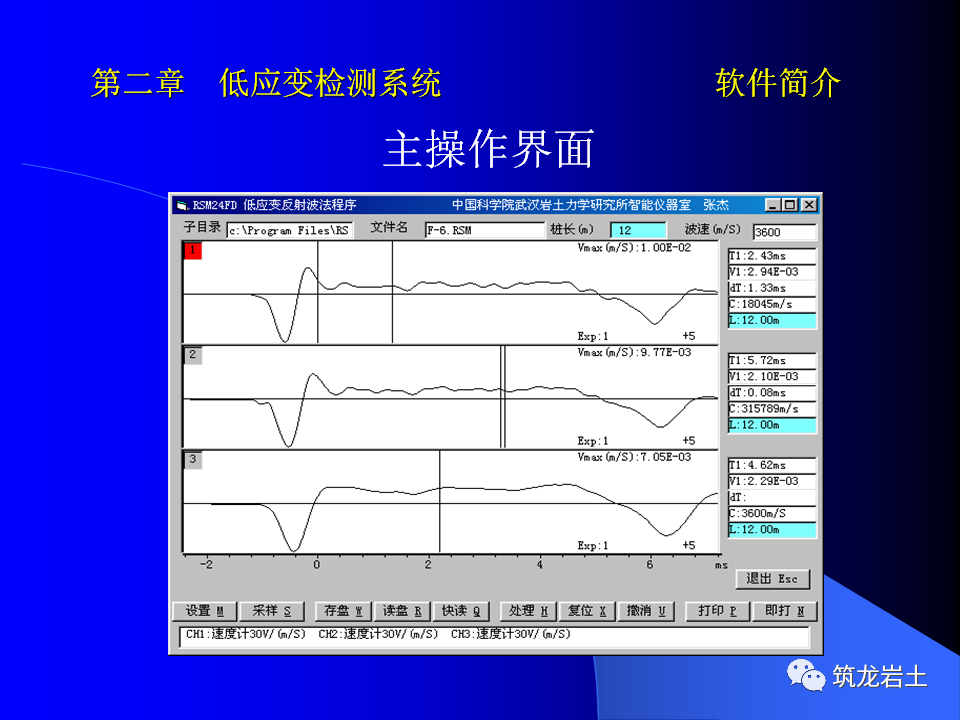Click channel 2 dT:0.08ms readout

point(772,392)
